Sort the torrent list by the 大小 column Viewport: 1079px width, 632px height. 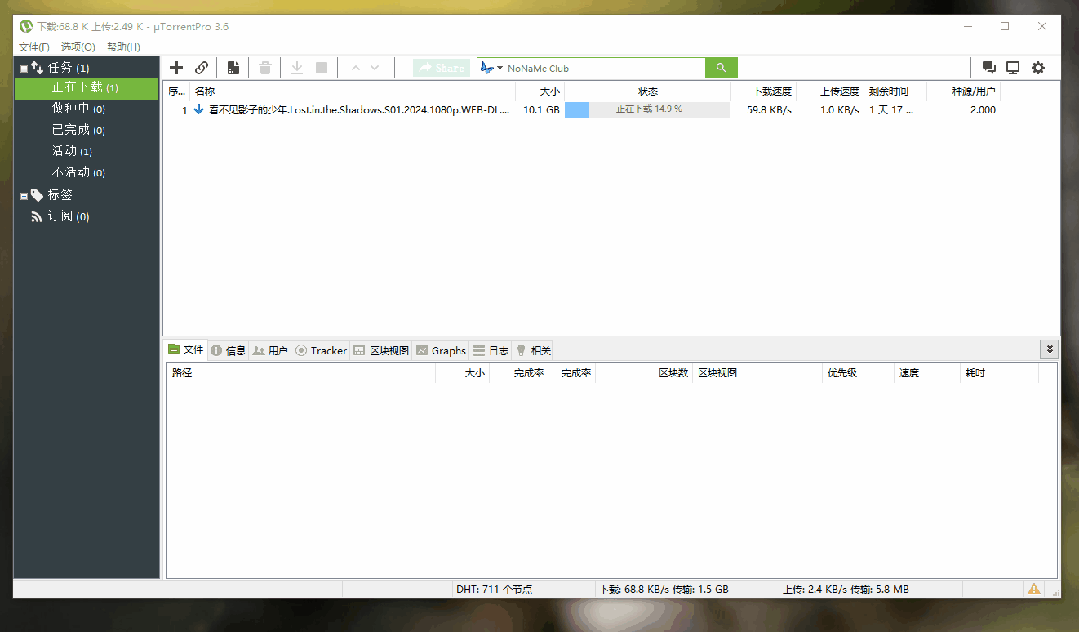pos(540,92)
